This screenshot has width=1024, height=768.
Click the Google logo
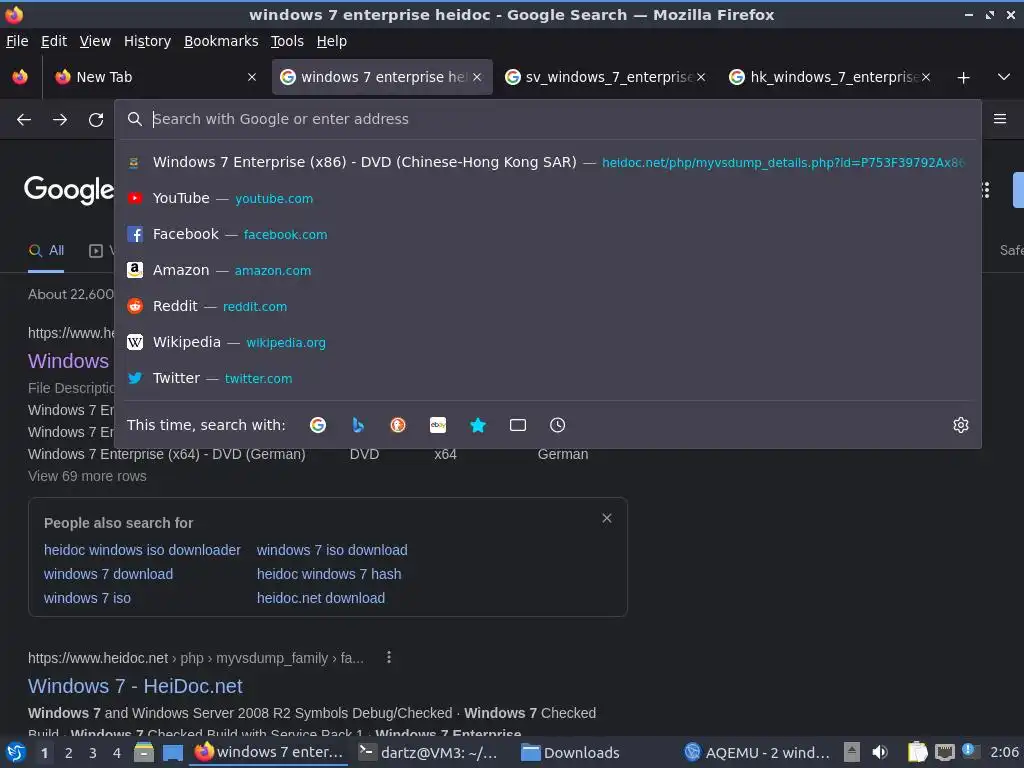(x=69, y=190)
